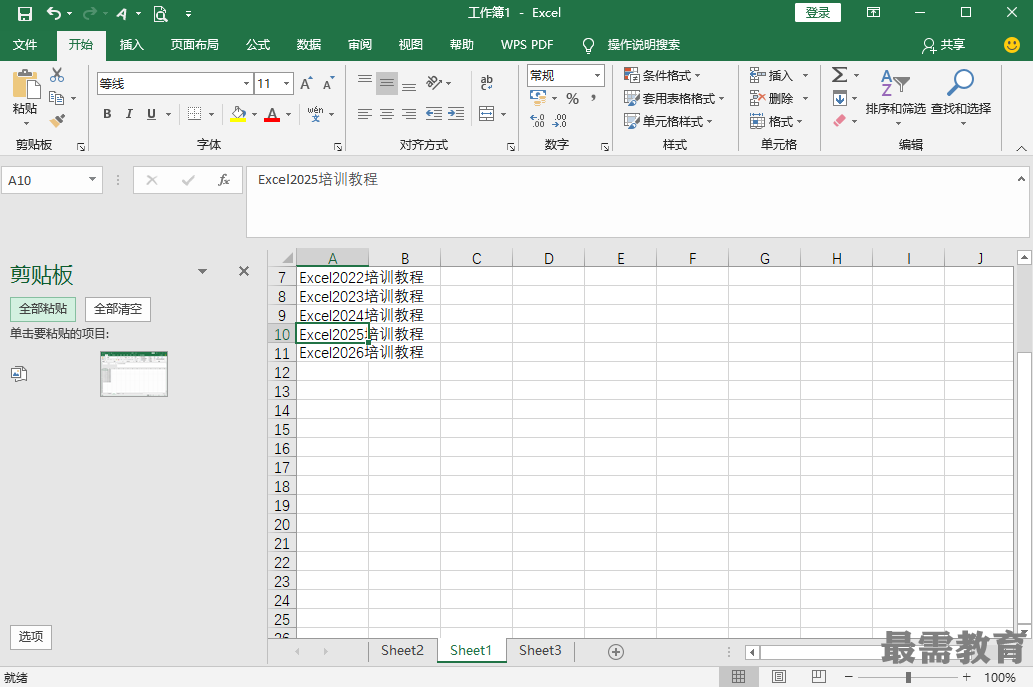
Task: Increase font size with the large A
Action: pos(306,84)
